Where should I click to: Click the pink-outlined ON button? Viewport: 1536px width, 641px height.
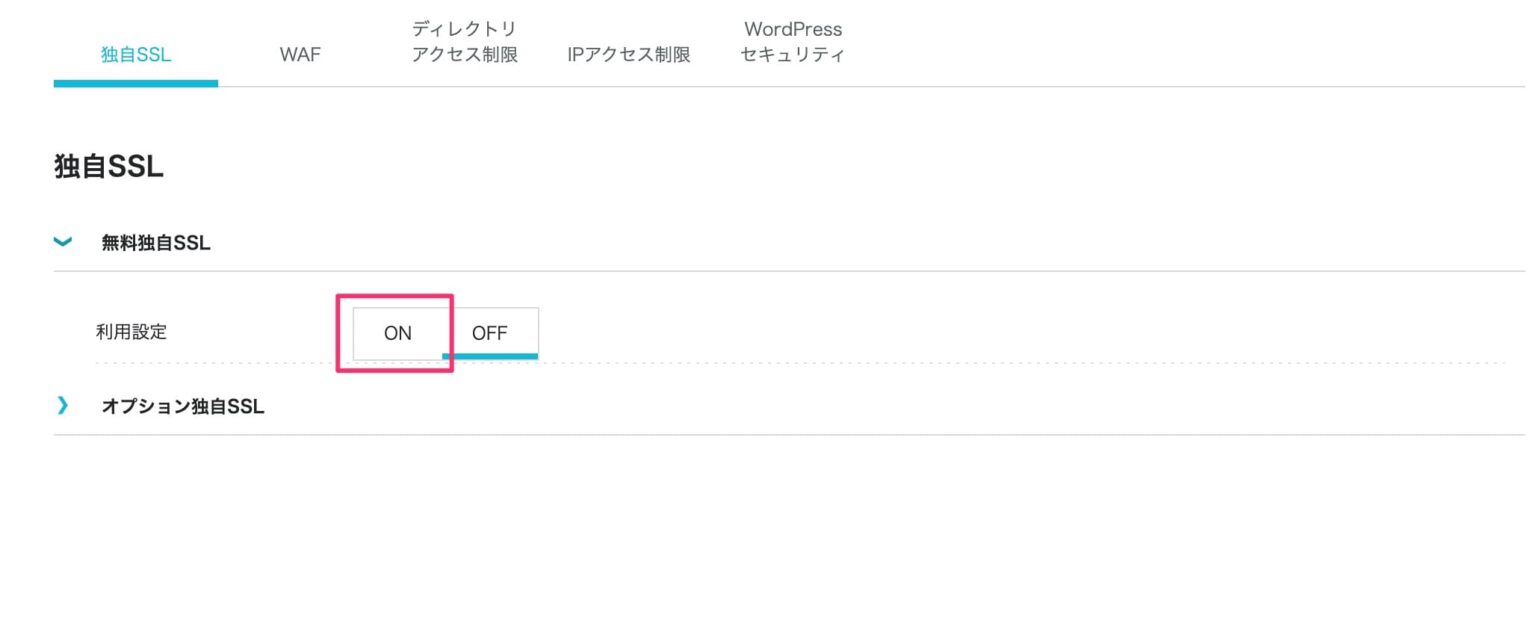(x=396, y=332)
